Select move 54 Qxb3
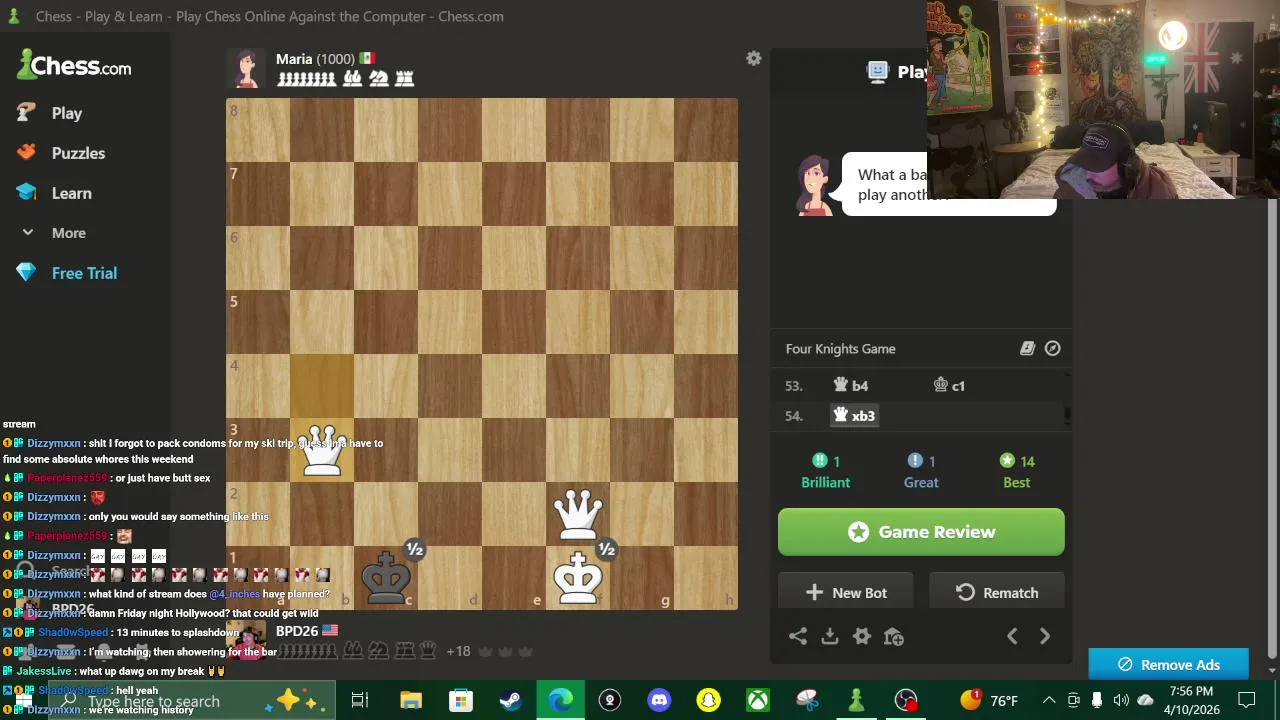1280x720 pixels. coord(854,416)
